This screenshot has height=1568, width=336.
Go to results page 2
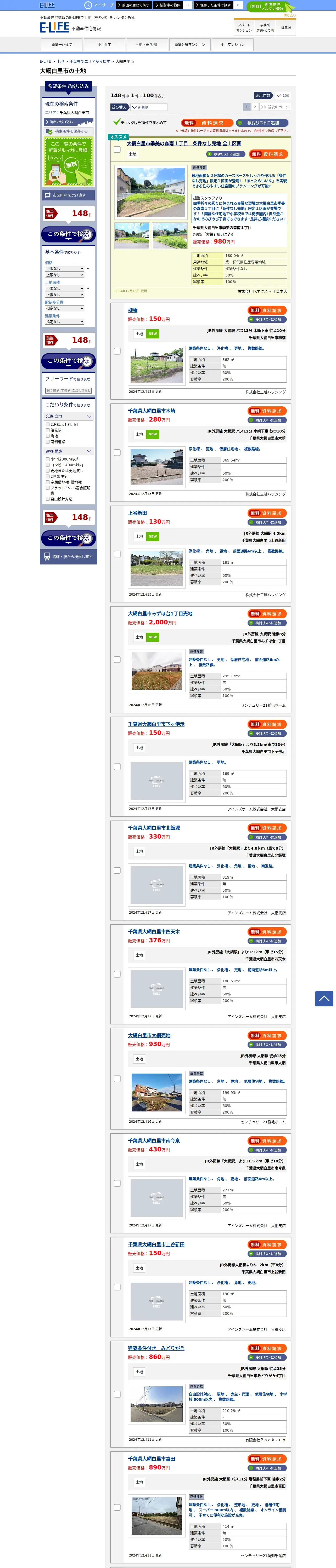[255, 107]
